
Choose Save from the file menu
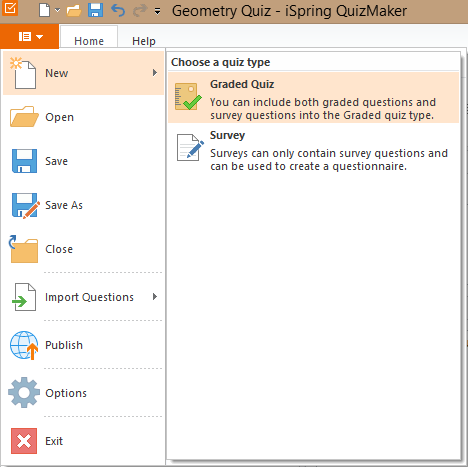pos(83,161)
